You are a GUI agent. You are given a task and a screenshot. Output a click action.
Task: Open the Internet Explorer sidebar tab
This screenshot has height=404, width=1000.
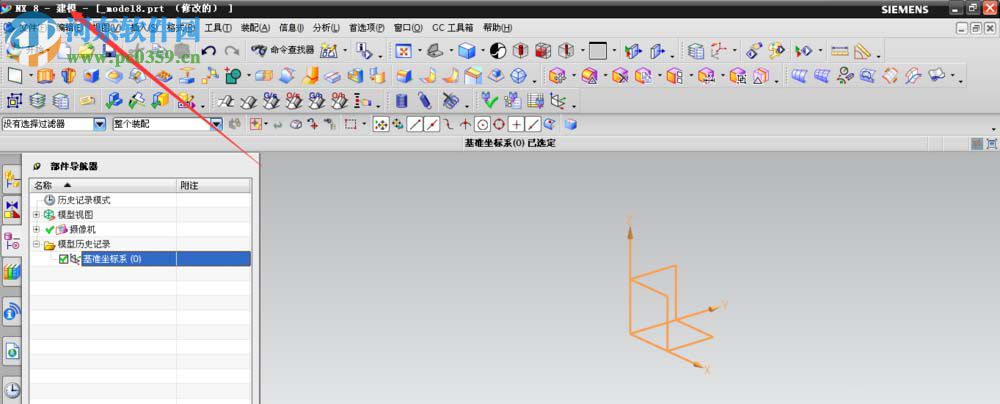click(x=12, y=350)
